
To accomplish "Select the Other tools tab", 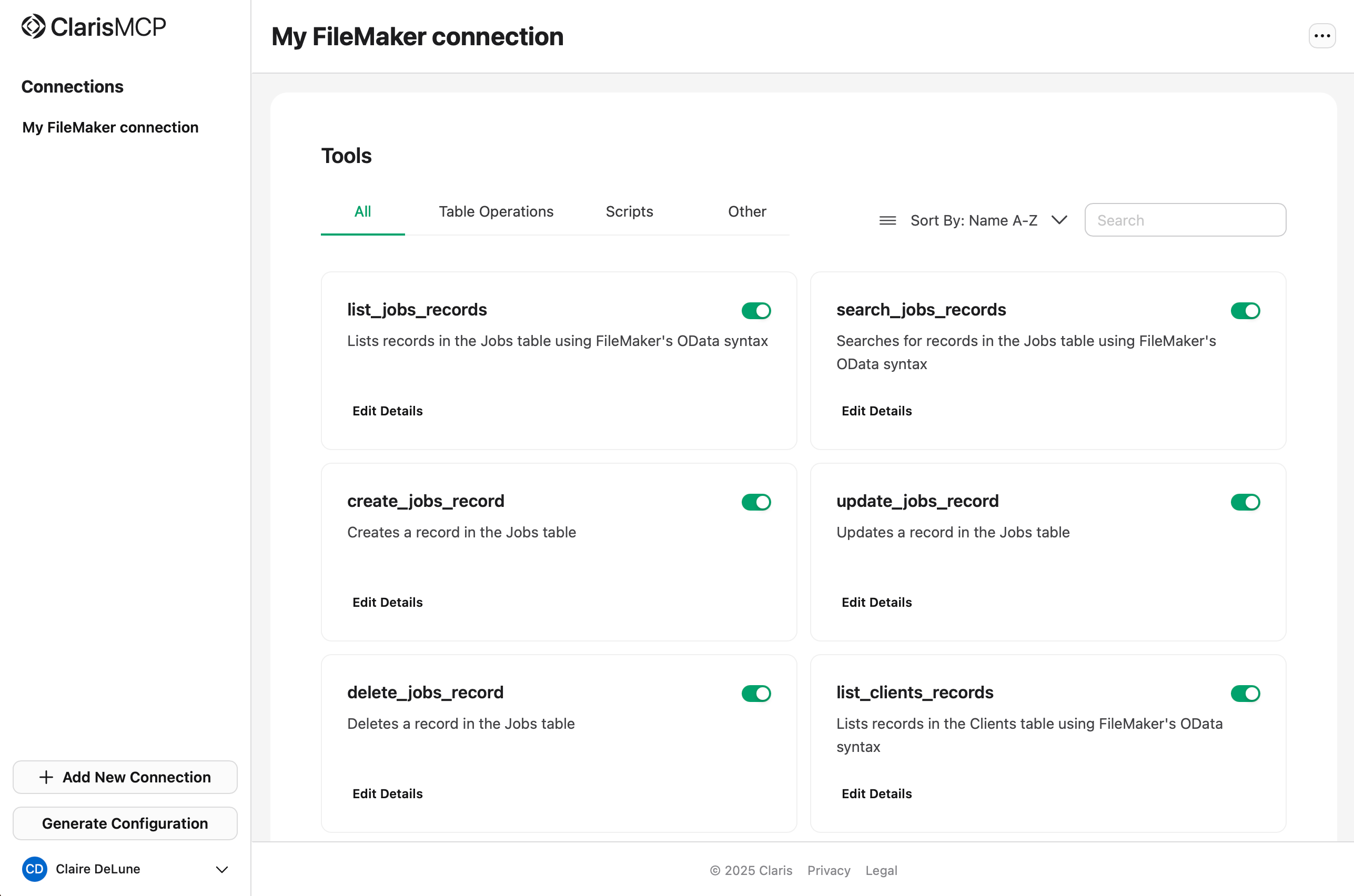I will pyautogui.click(x=746, y=211).
